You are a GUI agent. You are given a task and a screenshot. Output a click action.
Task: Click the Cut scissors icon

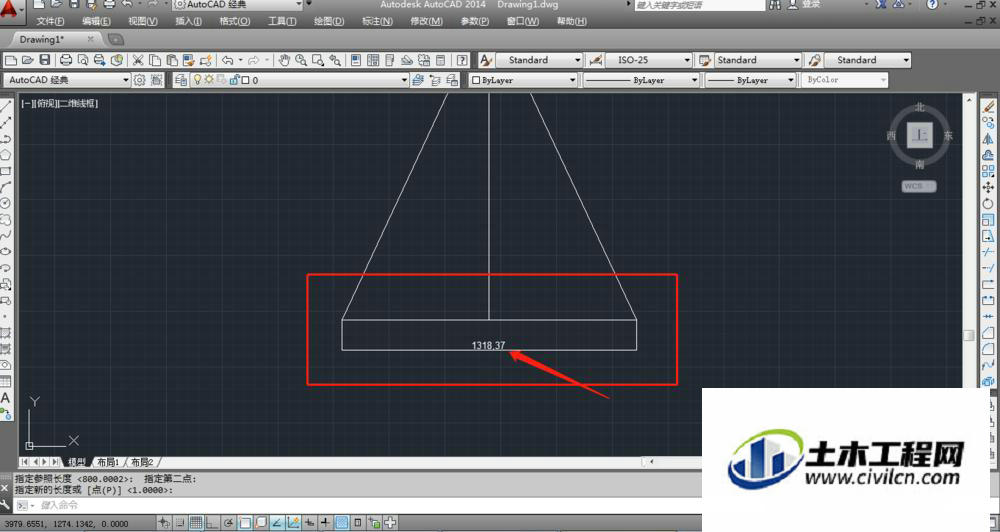pyautogui.click(x=137, y=60)
